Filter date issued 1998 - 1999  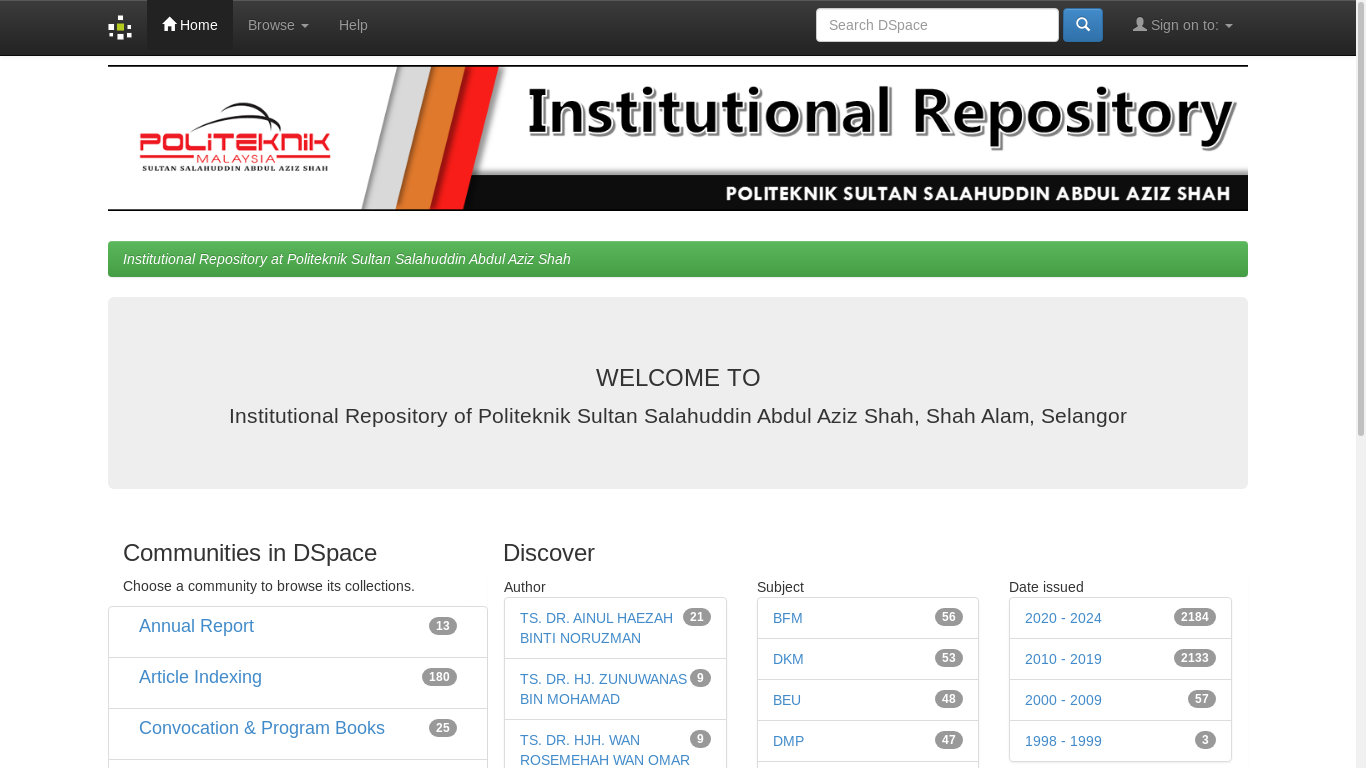[x=1063, y=741]
